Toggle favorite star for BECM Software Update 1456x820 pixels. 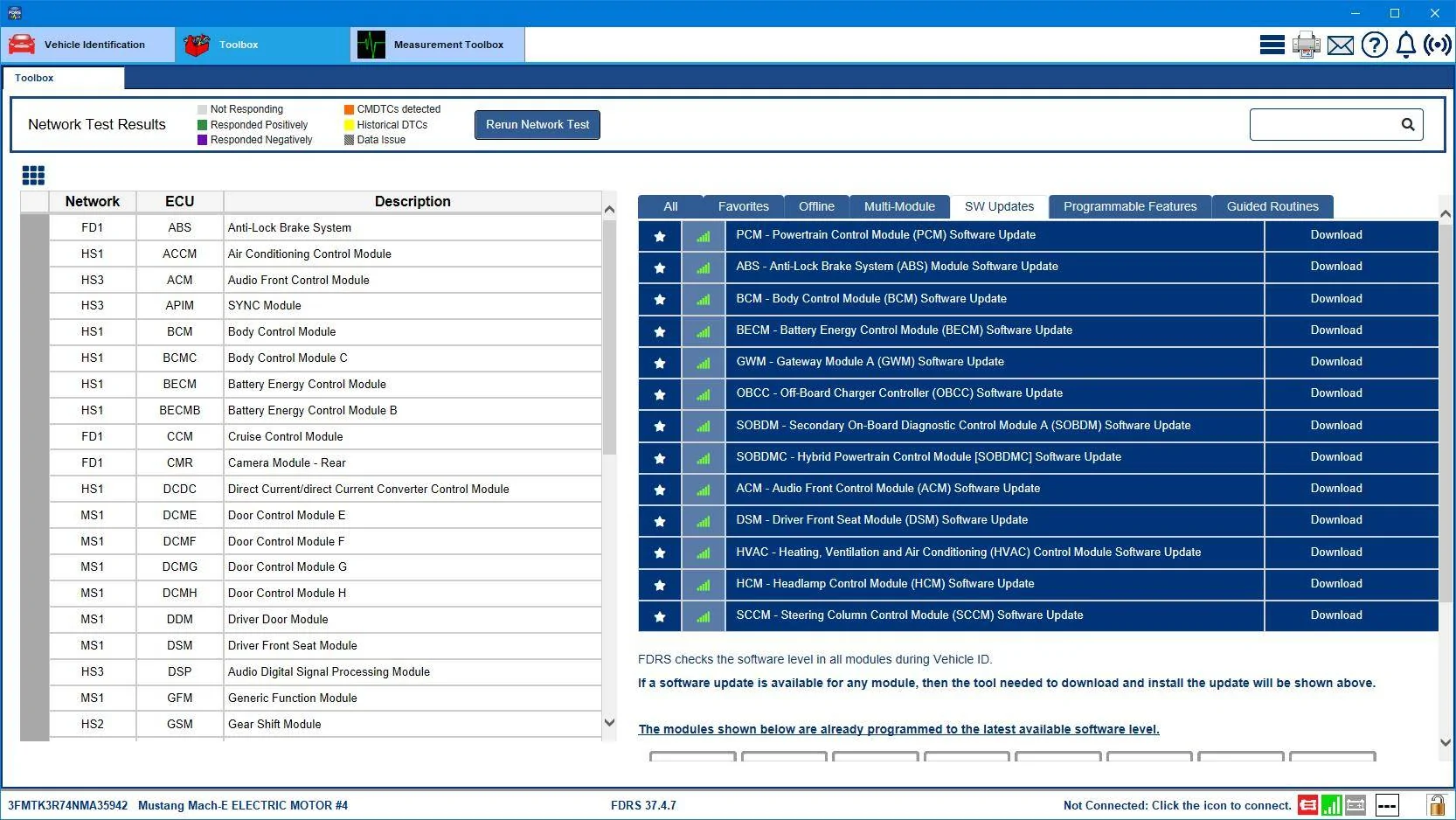point(660,331)
